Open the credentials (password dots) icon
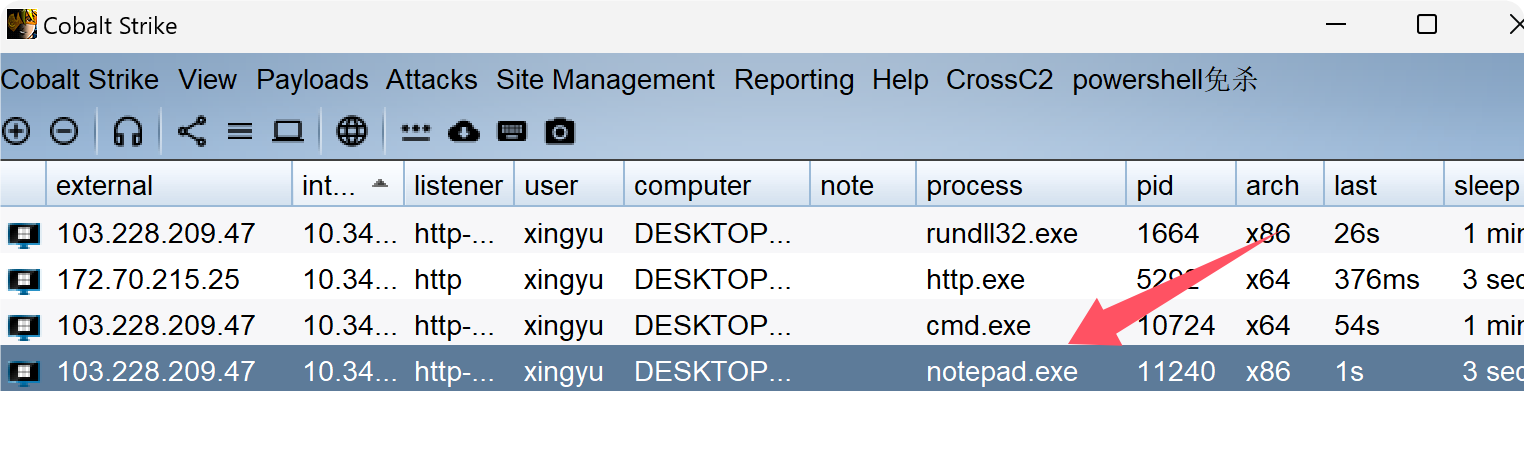 tap(415, 131)
